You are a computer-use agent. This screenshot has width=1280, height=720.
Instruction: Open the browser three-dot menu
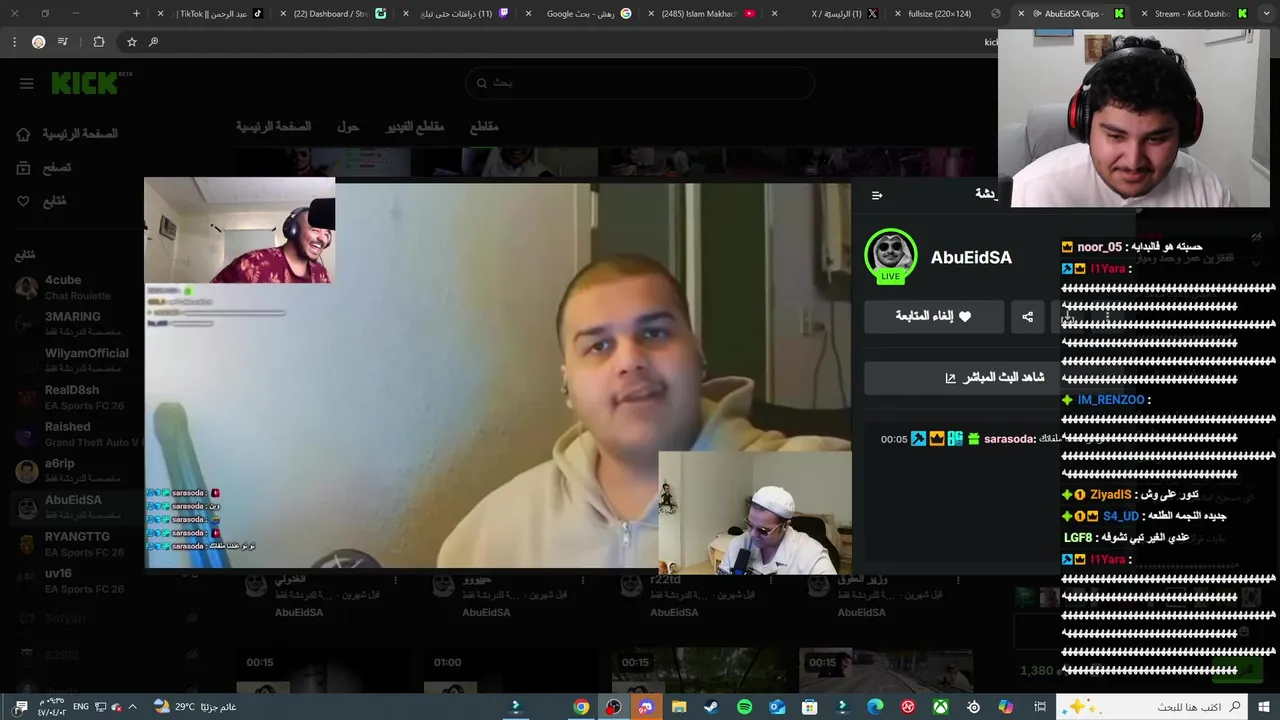click(14, 42)
